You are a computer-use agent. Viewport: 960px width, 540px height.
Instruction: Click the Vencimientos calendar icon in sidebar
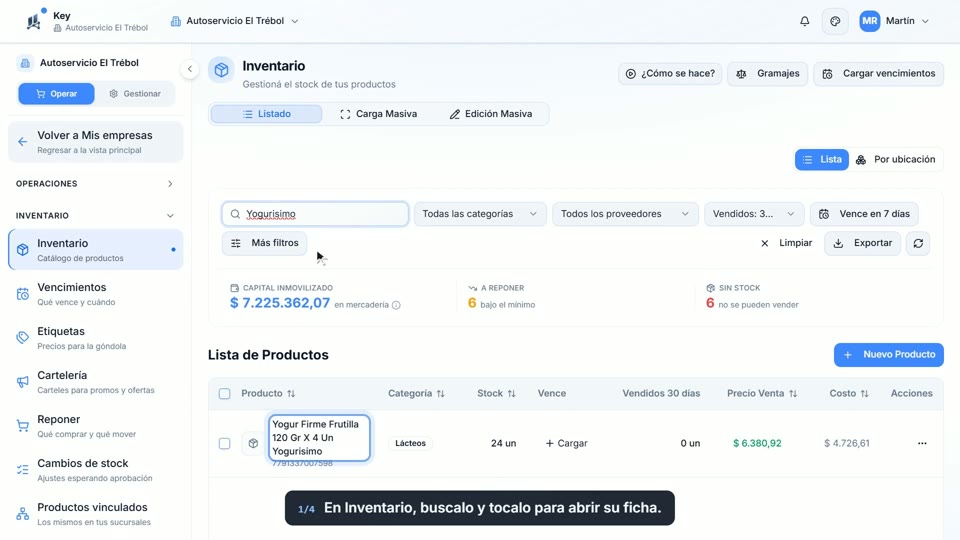(23, 294)
